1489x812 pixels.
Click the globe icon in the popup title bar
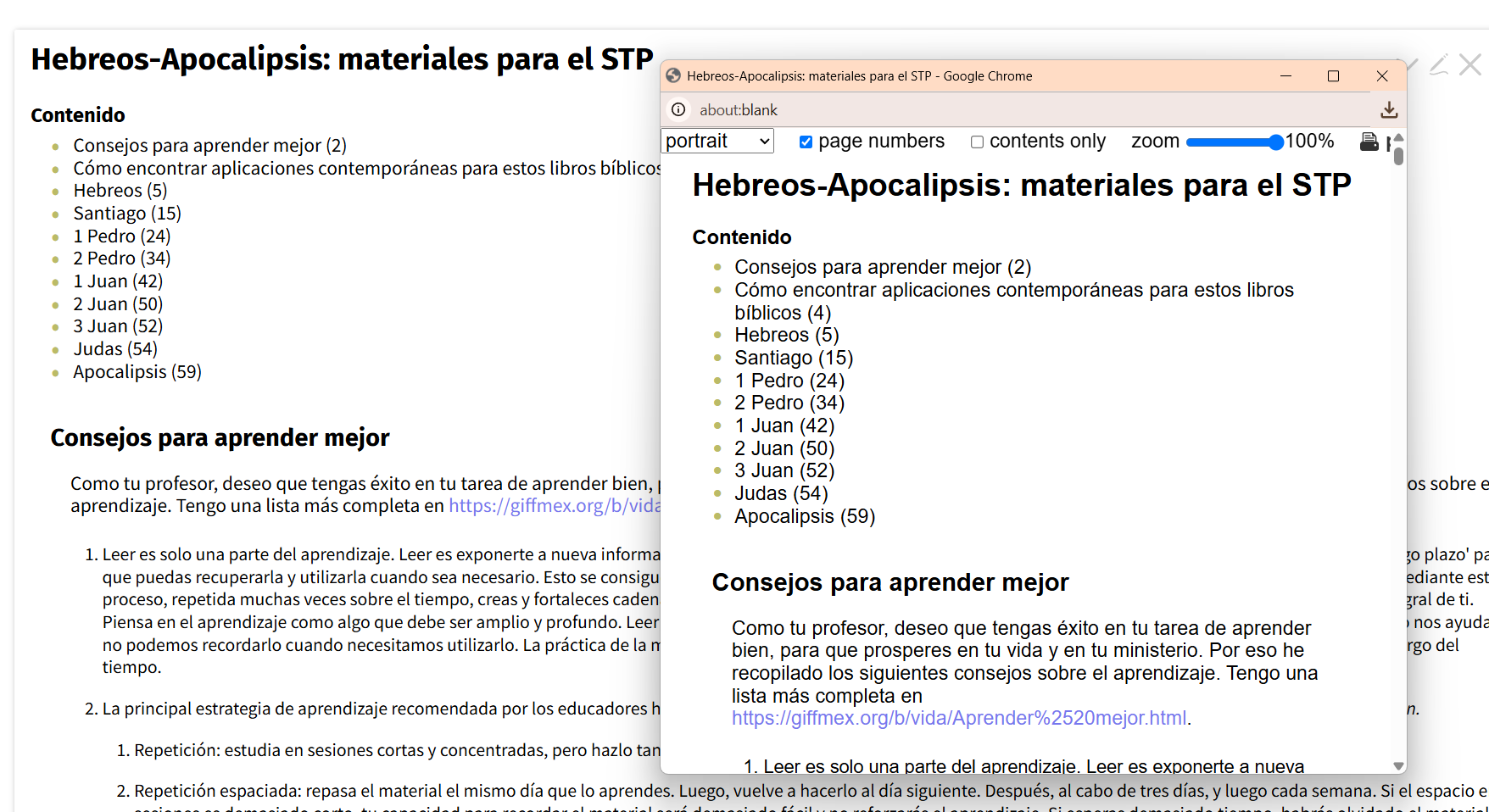(x=674, y=76)
